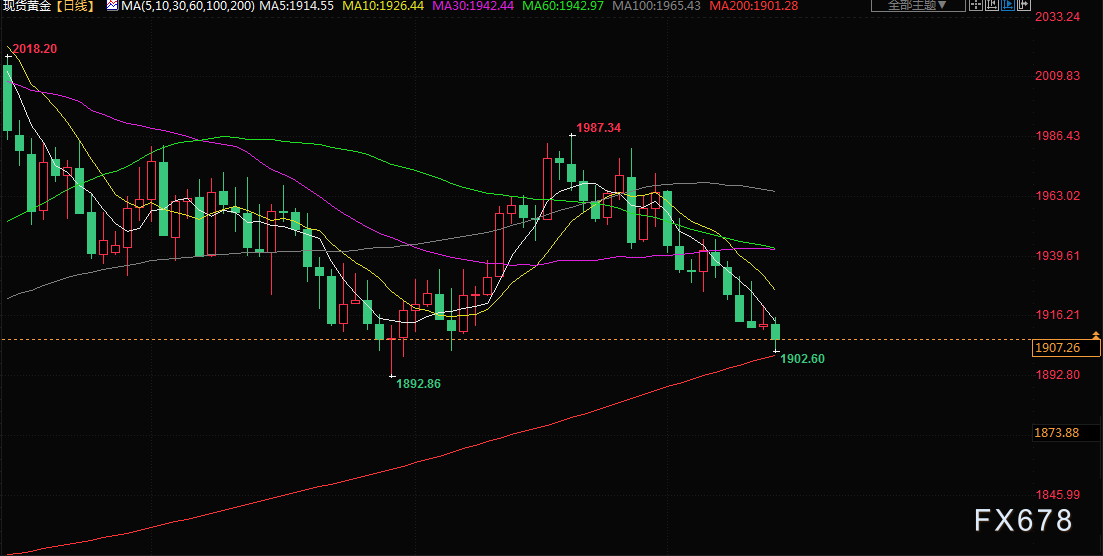Open the 全部主题 theme dropdown

coord(918,5)
